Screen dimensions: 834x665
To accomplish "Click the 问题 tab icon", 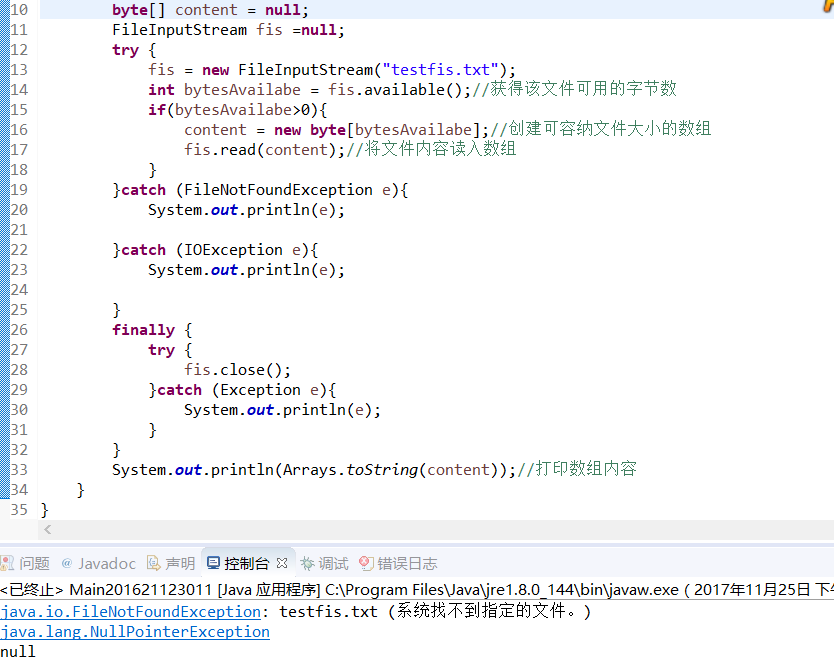I will pos(7,563).
